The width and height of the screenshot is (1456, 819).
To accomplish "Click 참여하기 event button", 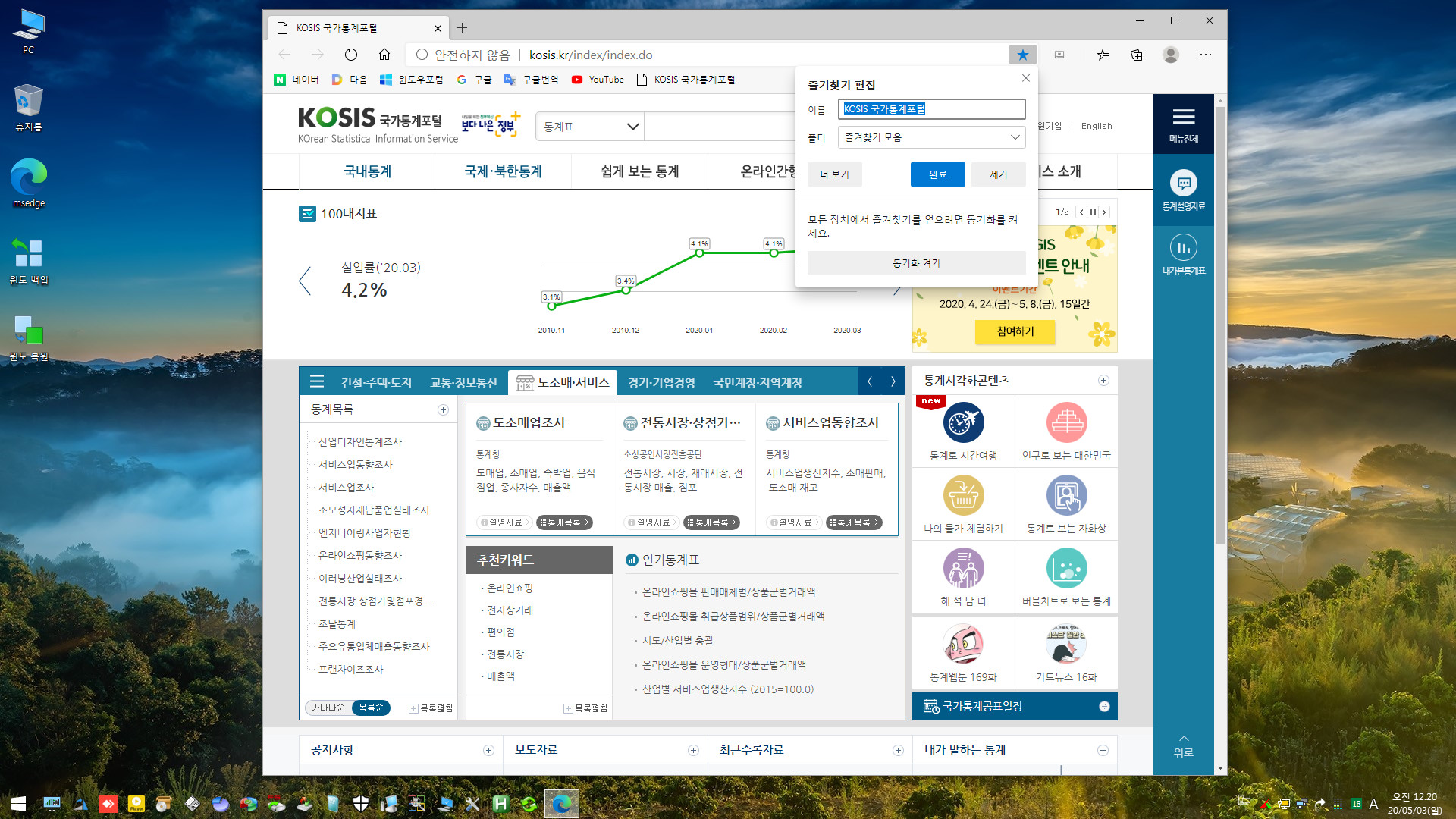I will tap(1015, 331).
